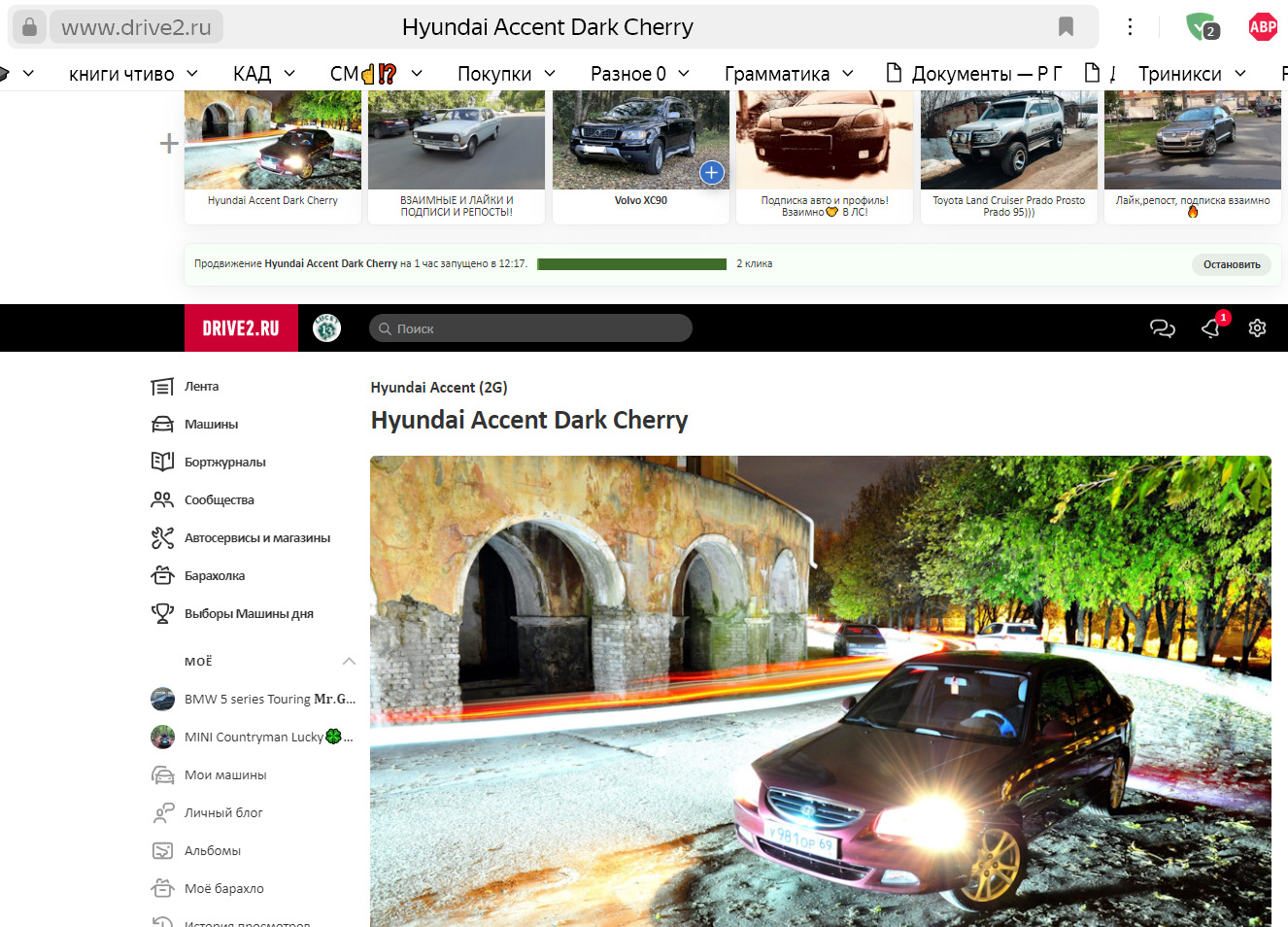Focus the Поиск search field
The image size is (1288, 927).
[530, 328]
